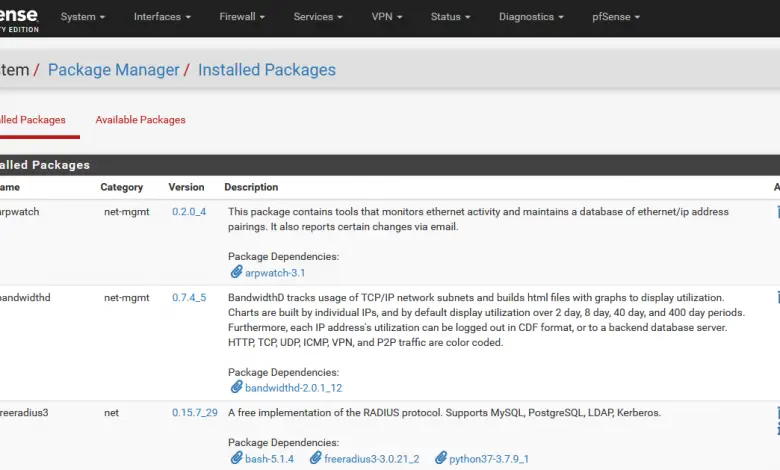780x470 pixels.
Task: Click the paperclip icon next to bash-5.1.4
Action: tap(236, 458)
